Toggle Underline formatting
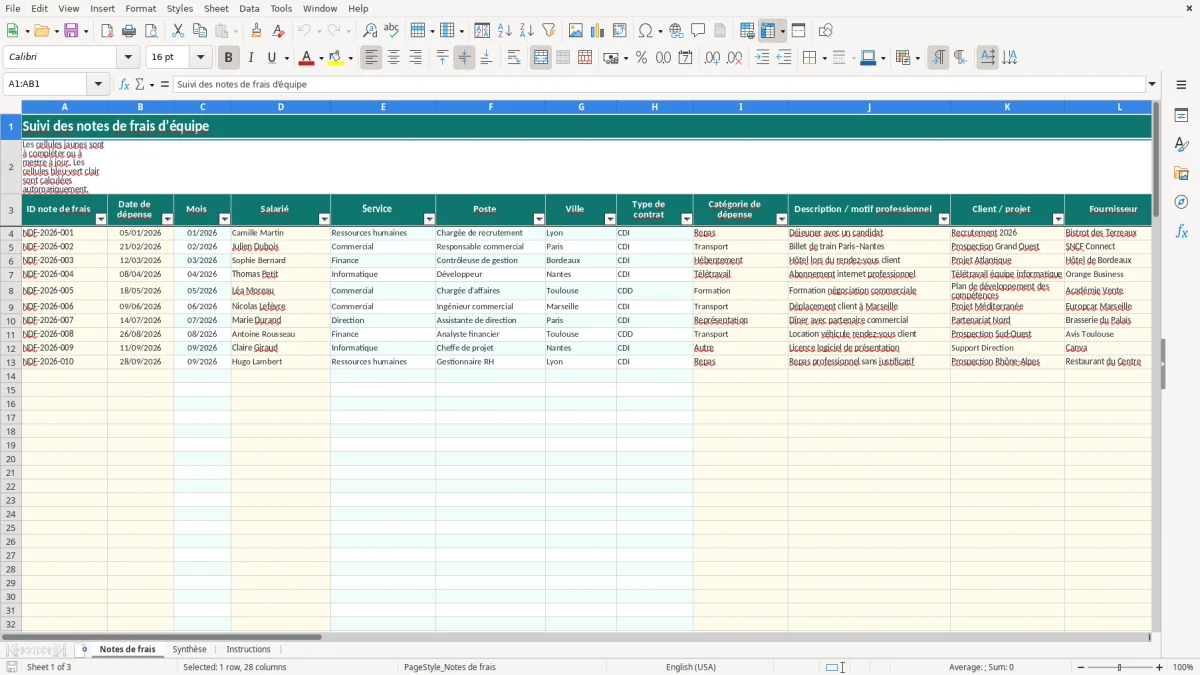The width and height of the screenshot is (1200, 675). tap(272, 58)
